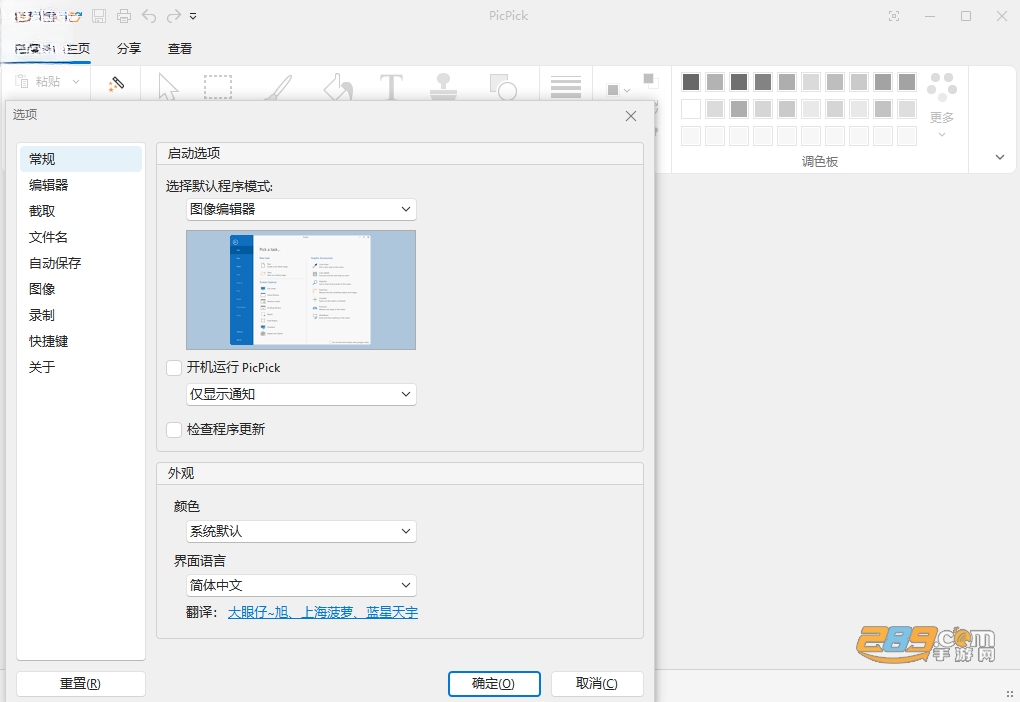This screenshot has height=702, width=1020.
Task: Click the Undo arrow in quick access toolbar
Action: point(149,16)
